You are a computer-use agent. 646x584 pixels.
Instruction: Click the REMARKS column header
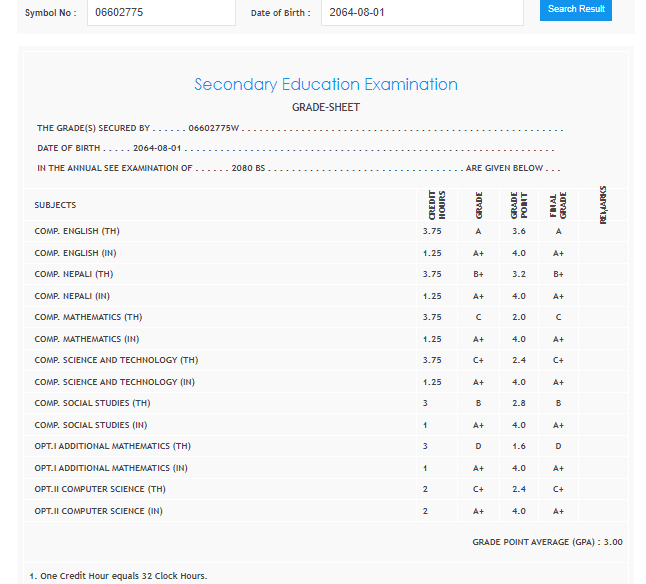602,203
